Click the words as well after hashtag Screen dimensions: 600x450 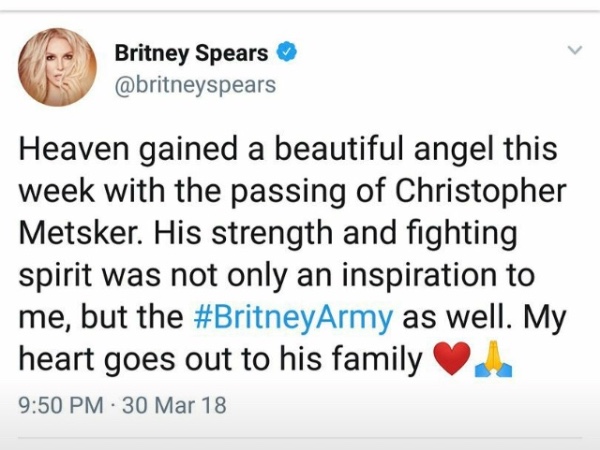455,318
